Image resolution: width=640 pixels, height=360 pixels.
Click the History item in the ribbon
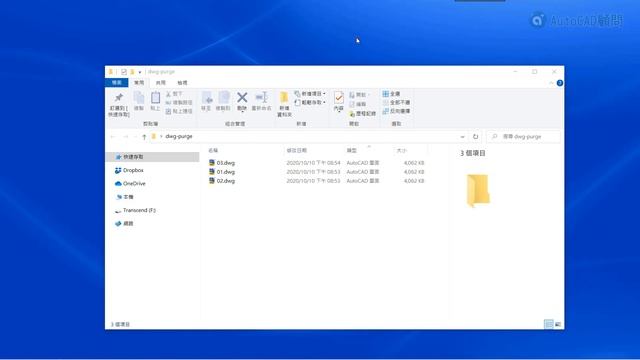point(362,113)
